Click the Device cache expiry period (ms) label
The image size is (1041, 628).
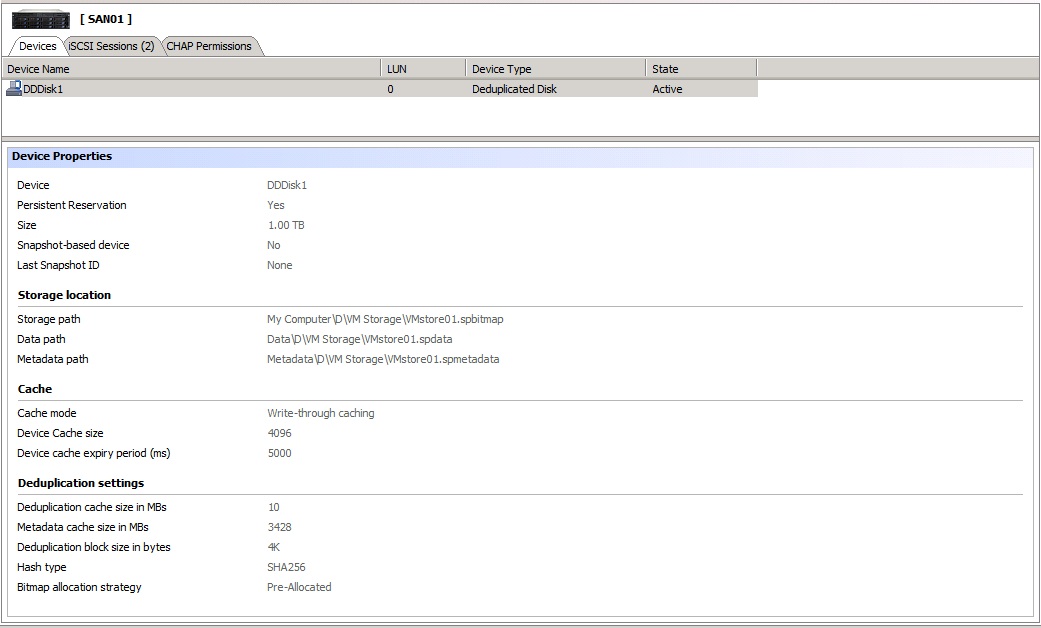pos(94,453)
